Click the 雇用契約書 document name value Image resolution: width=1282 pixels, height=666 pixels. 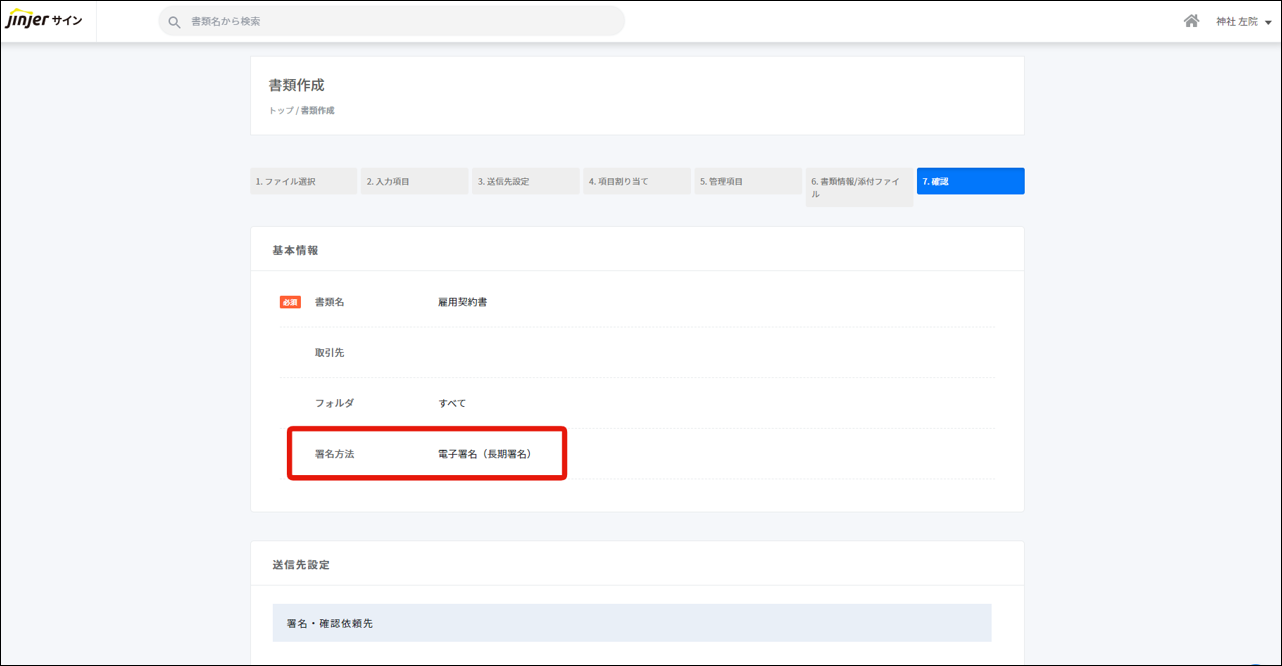(x=462, y=302)
